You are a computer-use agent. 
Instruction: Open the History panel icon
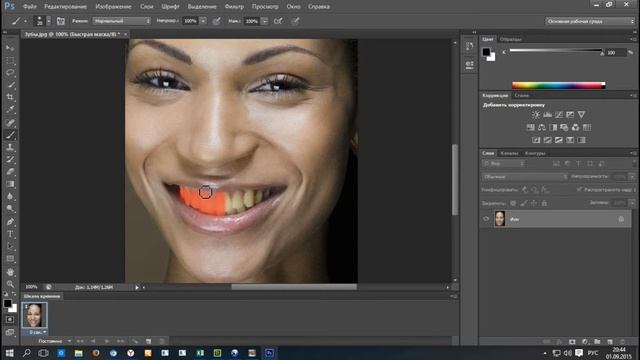469,47
